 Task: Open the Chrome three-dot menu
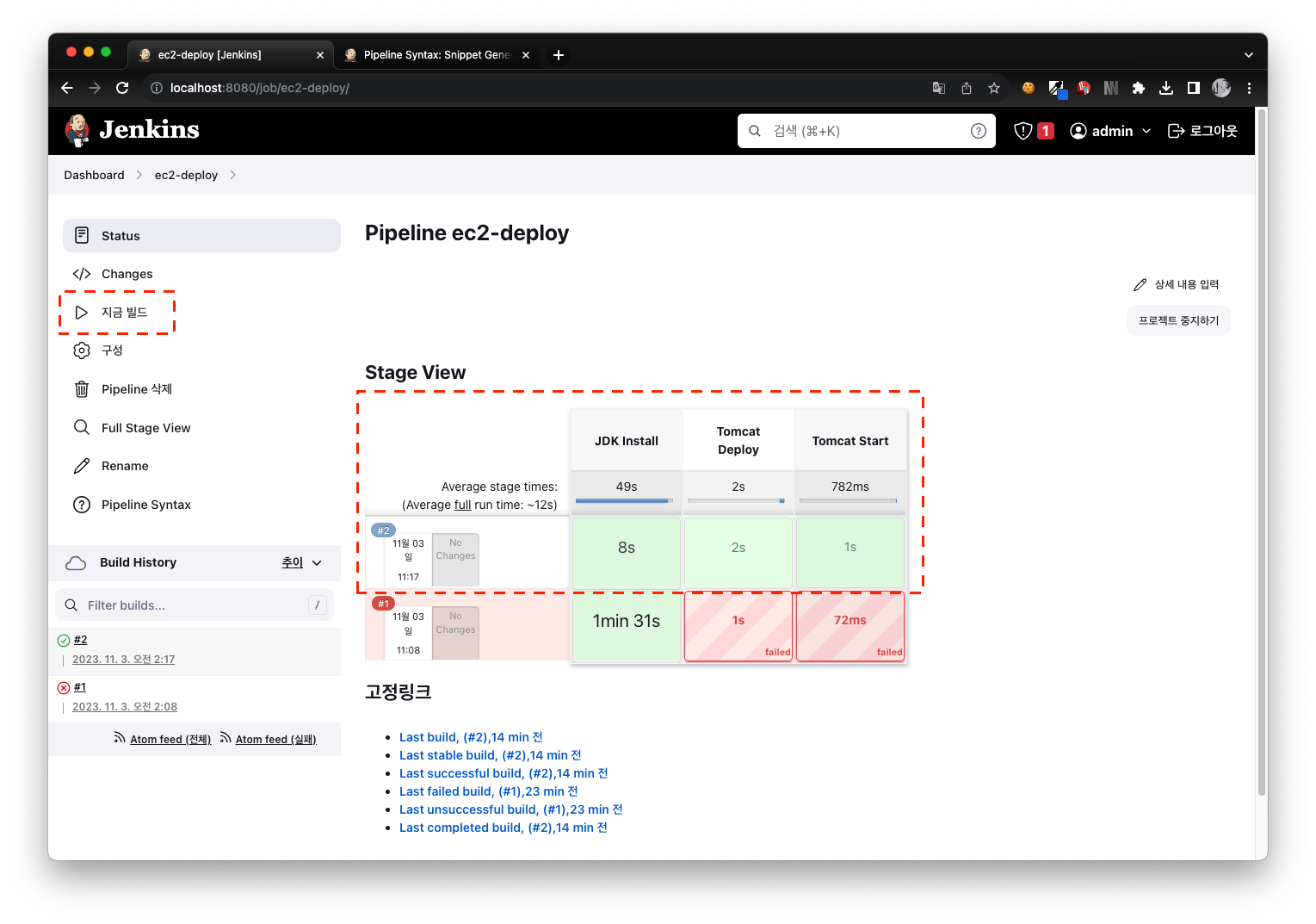pos(1249,88)
